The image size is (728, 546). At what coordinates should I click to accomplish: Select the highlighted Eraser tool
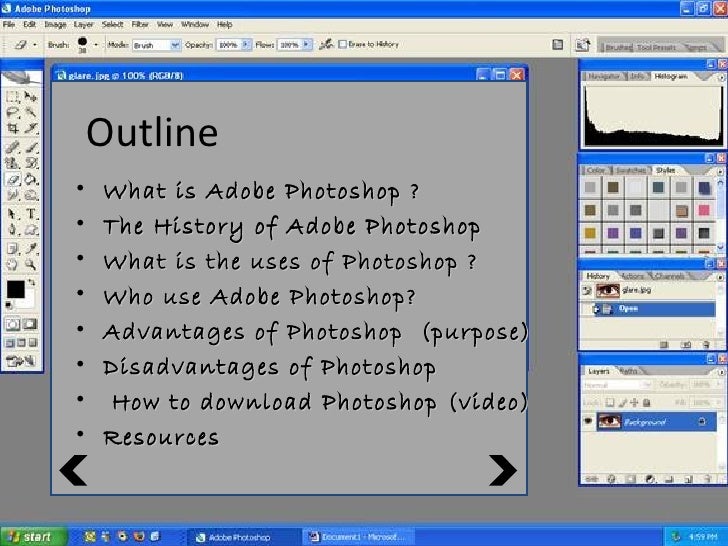tap(13, 179)
